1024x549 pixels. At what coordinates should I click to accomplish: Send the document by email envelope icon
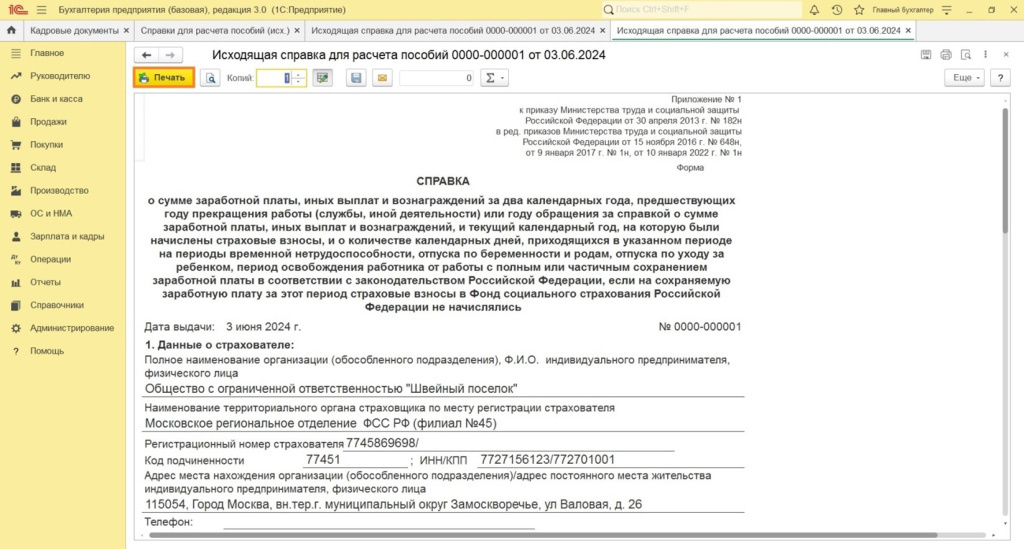[382, 78]
